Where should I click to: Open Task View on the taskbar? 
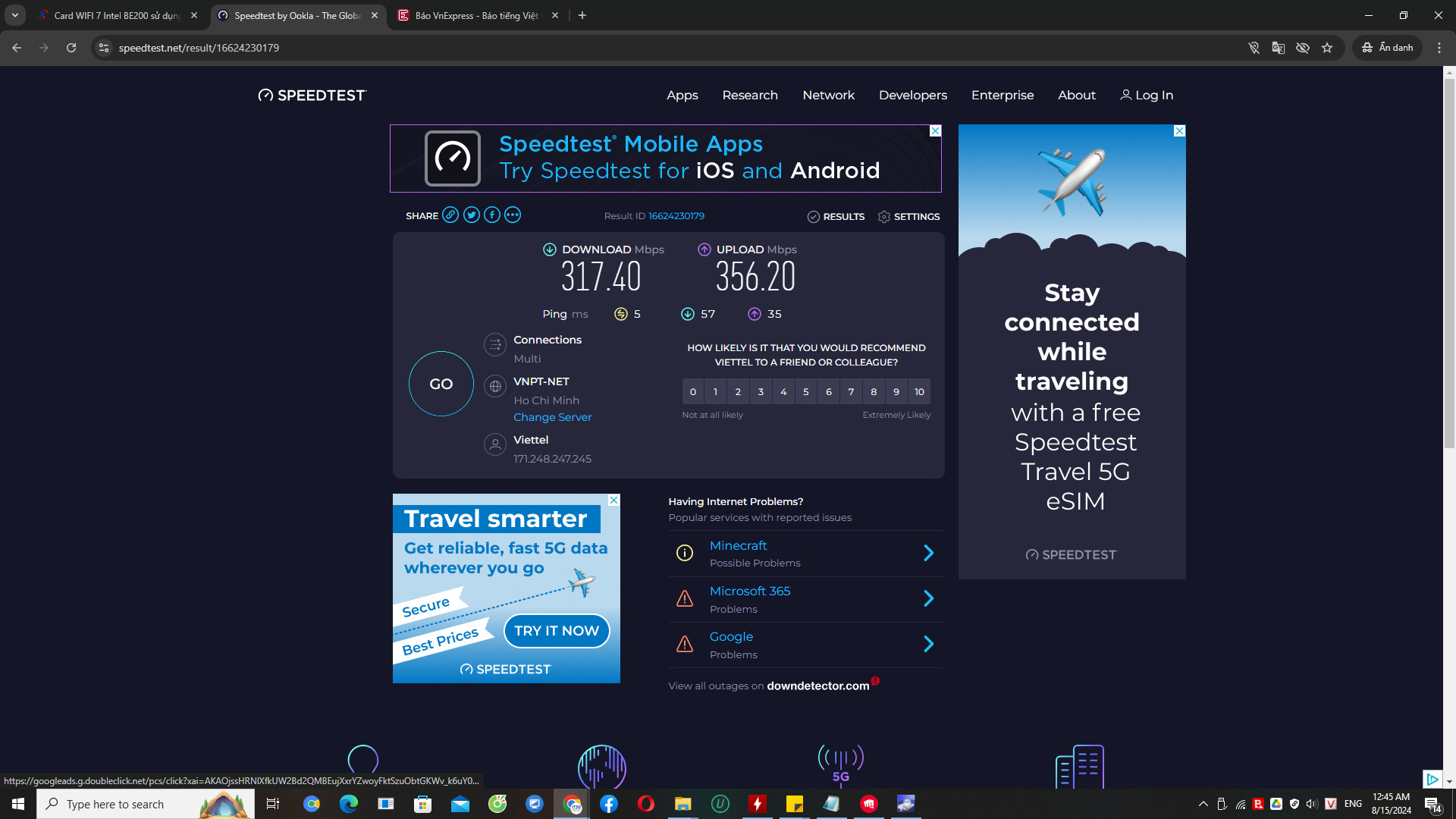click(273, 804)
